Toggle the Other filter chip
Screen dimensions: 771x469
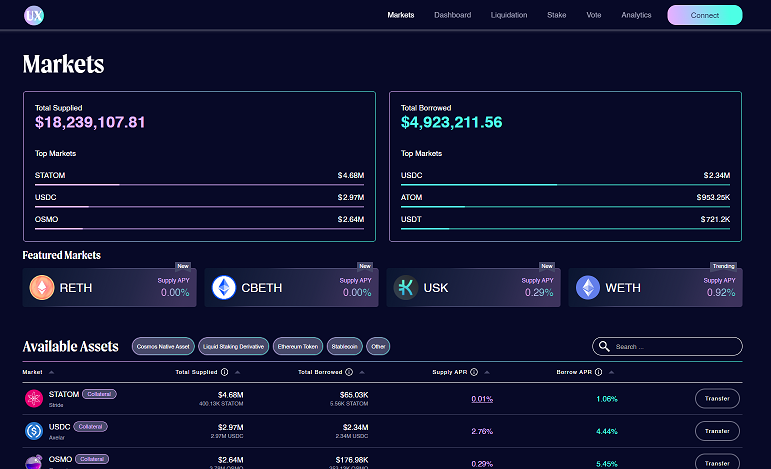(x=378, y=347)
